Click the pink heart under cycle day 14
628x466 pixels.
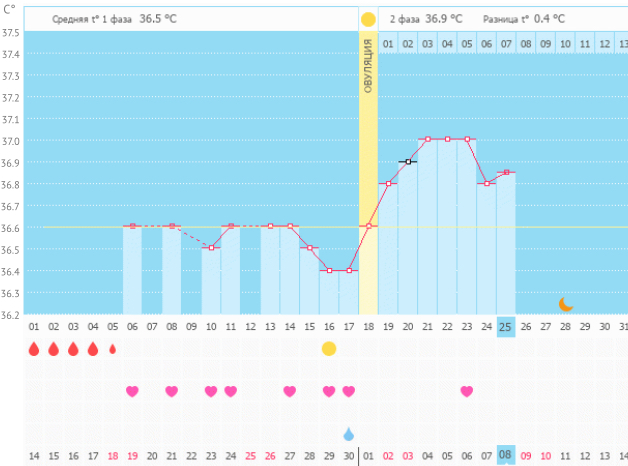pos(289,391)
